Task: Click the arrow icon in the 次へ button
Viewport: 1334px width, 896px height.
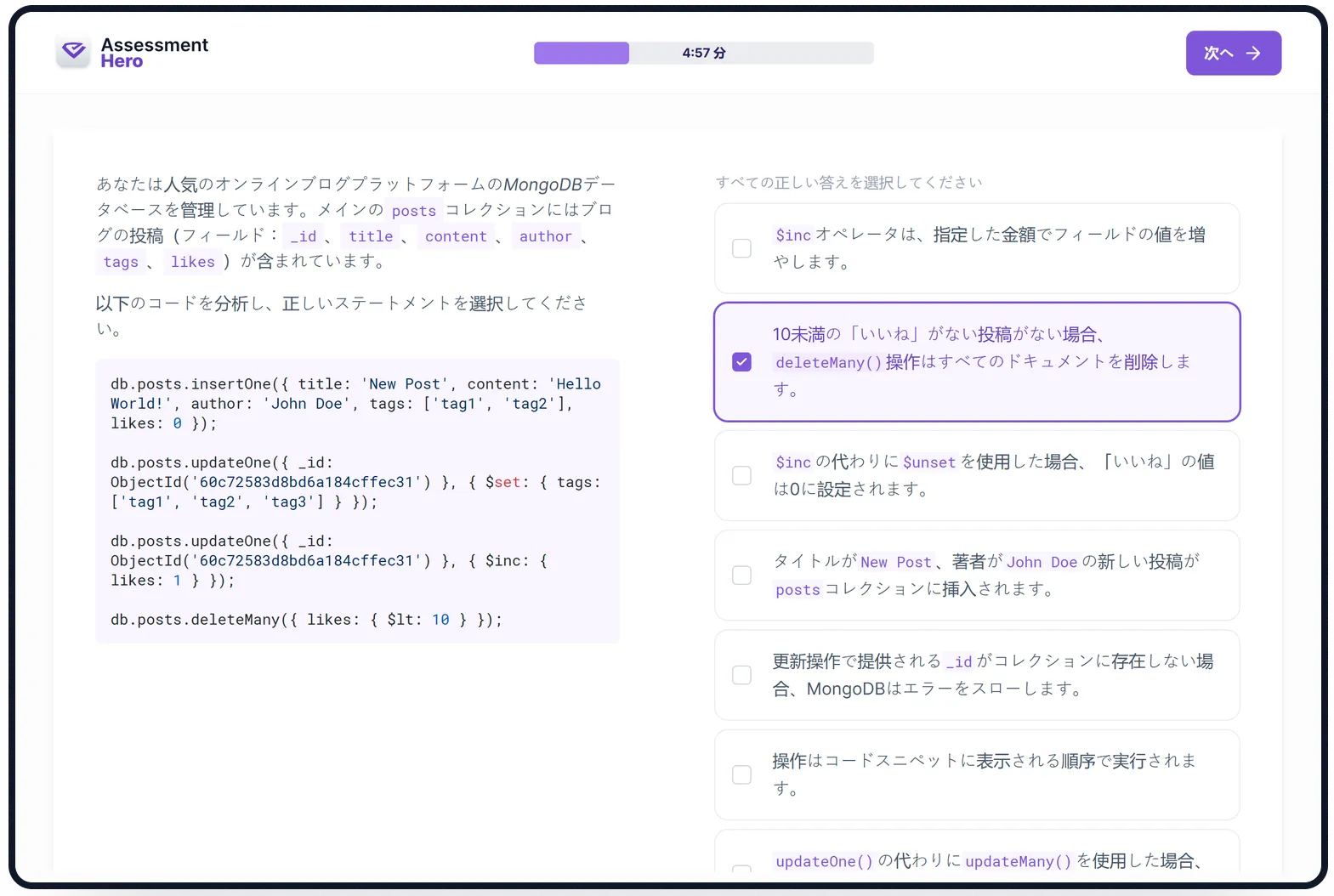Action: click(x=1253, y=53)
